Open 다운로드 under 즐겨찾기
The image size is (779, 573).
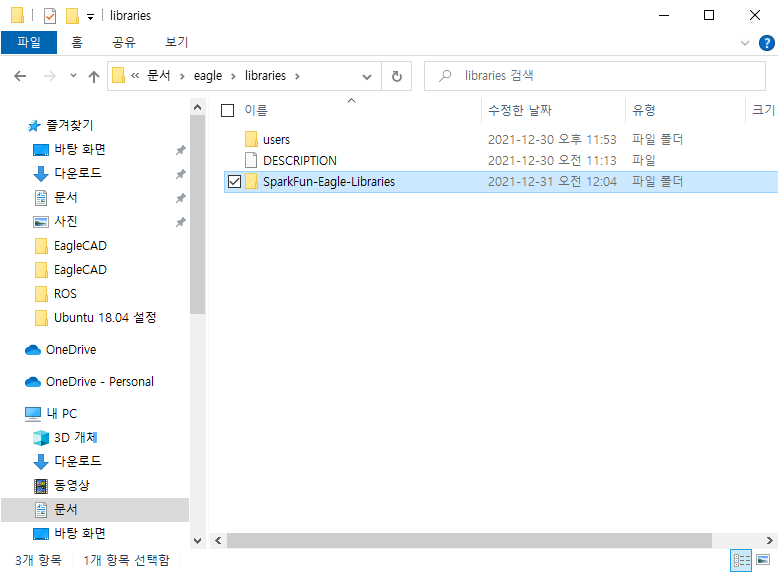78,173
